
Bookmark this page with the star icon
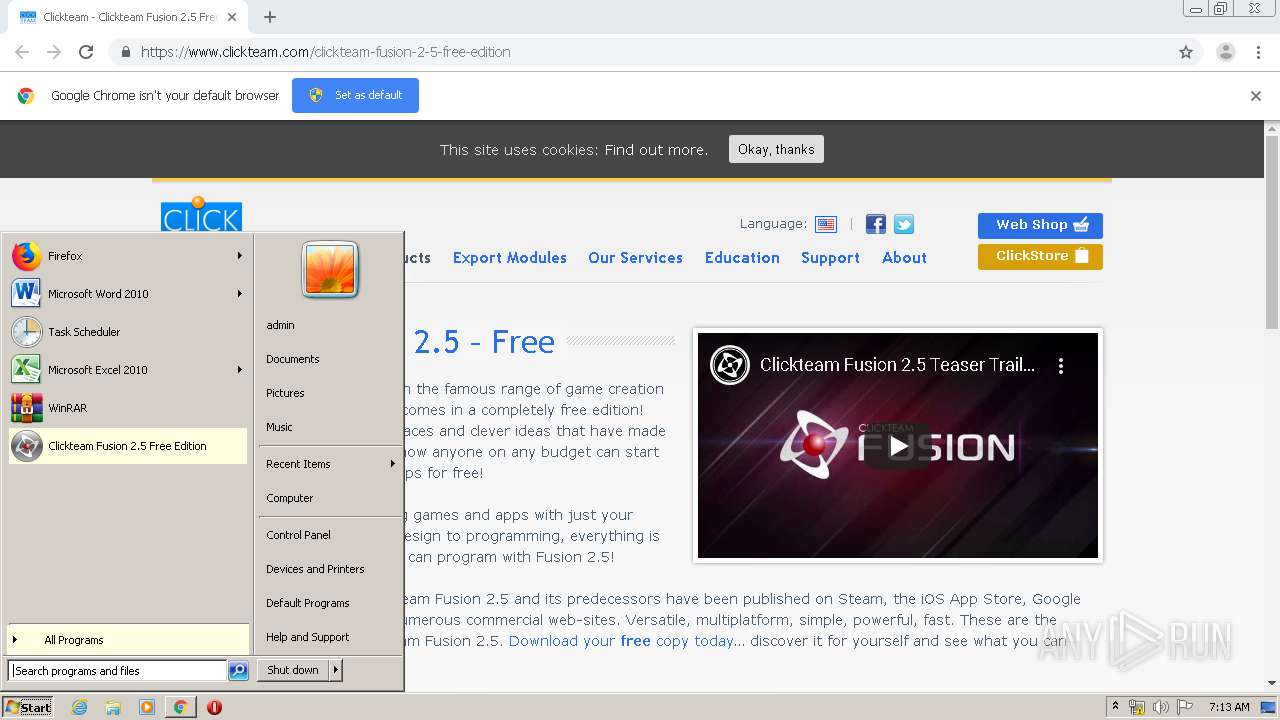tap(1186, 52)
